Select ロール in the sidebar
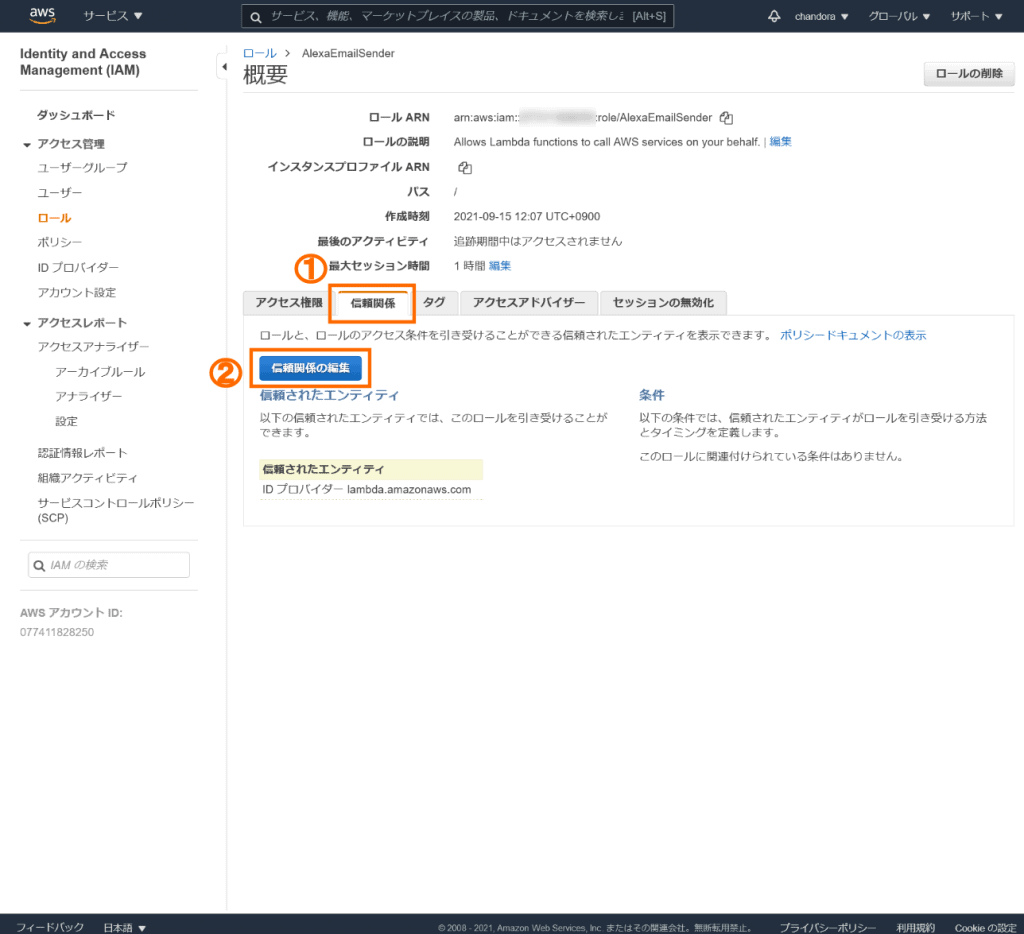The image size is (1024, 934). click(54, 217)
